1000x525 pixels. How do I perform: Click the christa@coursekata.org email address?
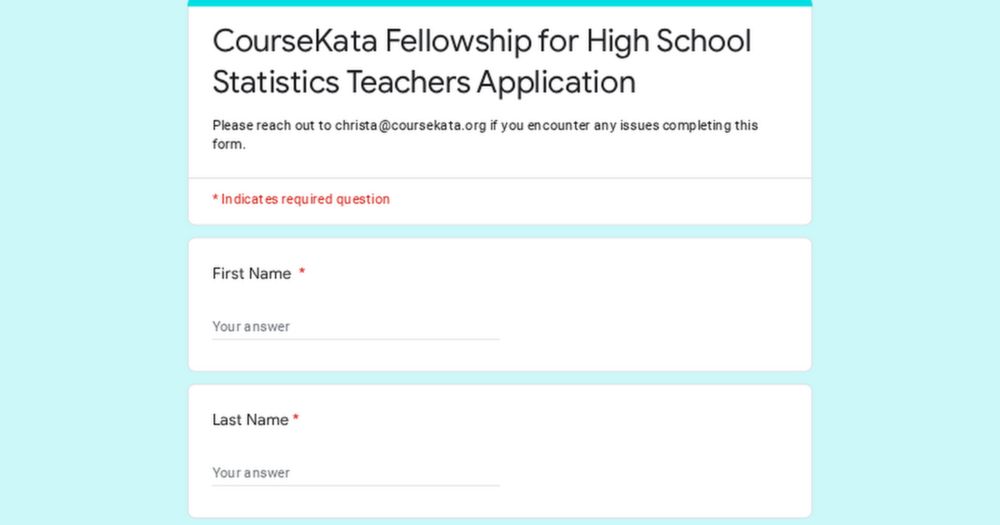411,126
